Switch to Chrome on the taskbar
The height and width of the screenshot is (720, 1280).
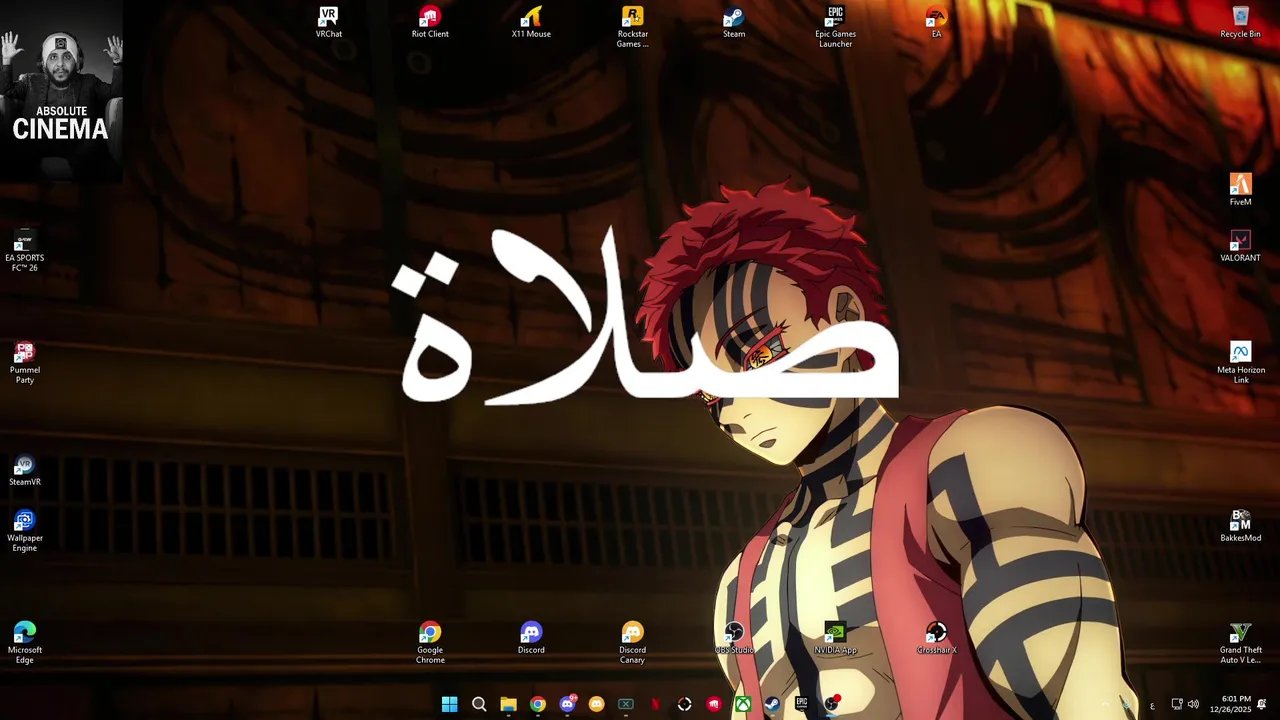(538, 704)
